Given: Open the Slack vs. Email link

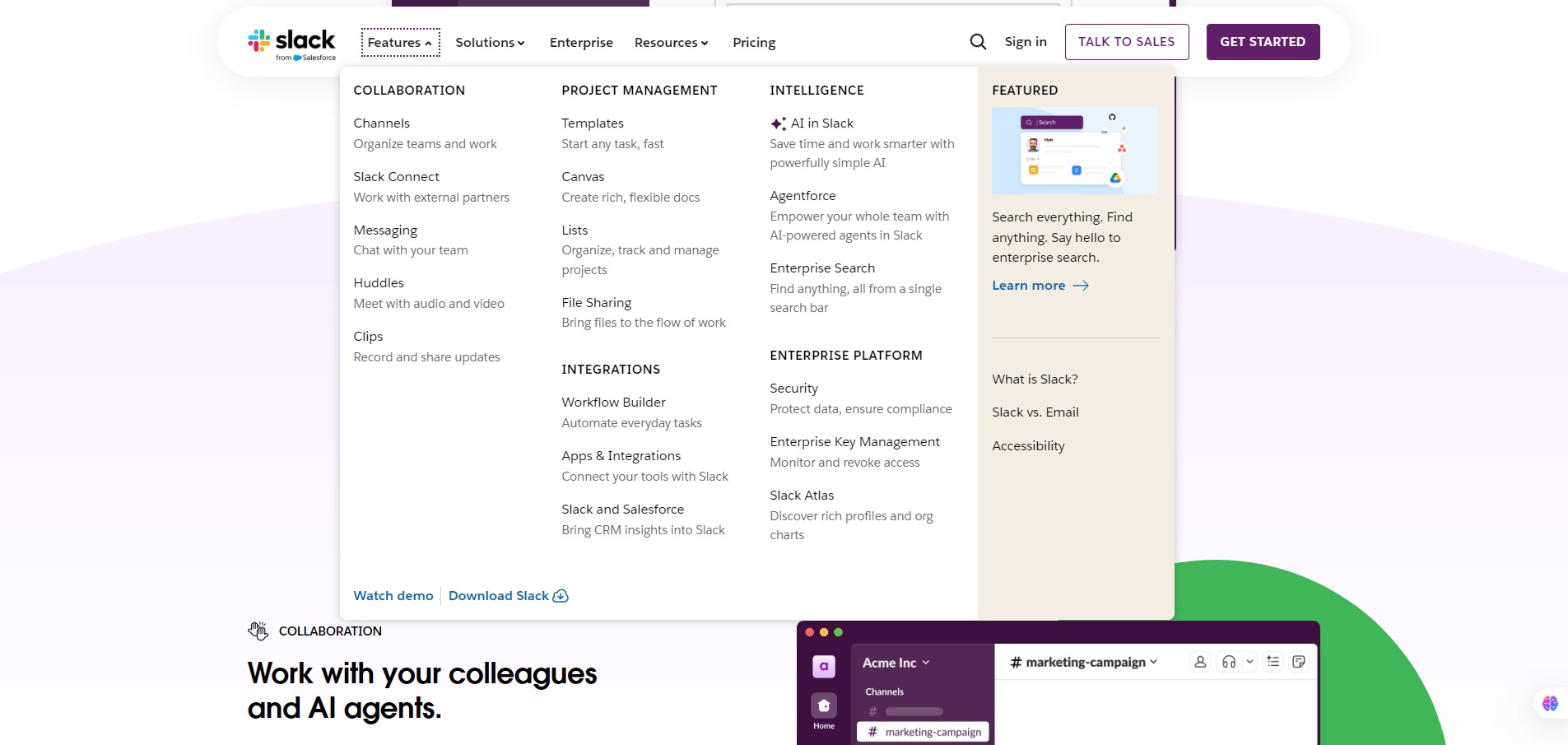Looking at the screenshot, I should pyautogui.click(x=1035, y=412).
